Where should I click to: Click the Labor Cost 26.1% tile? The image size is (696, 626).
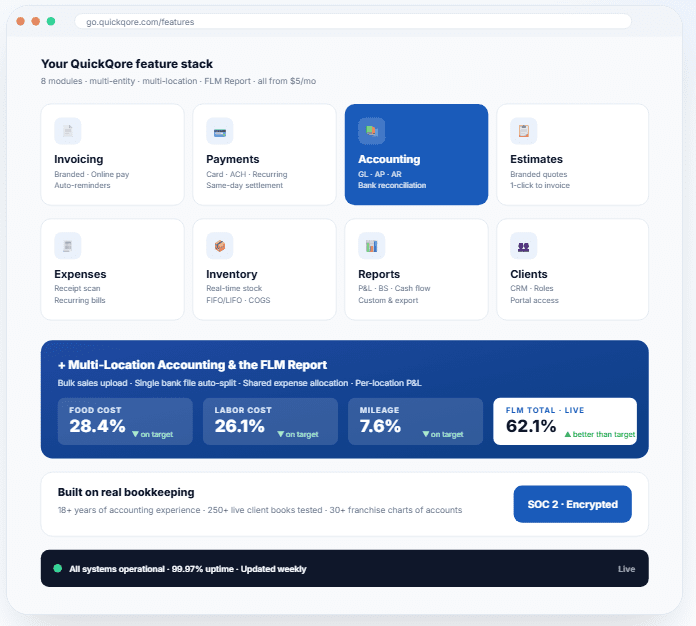point(270,421)
